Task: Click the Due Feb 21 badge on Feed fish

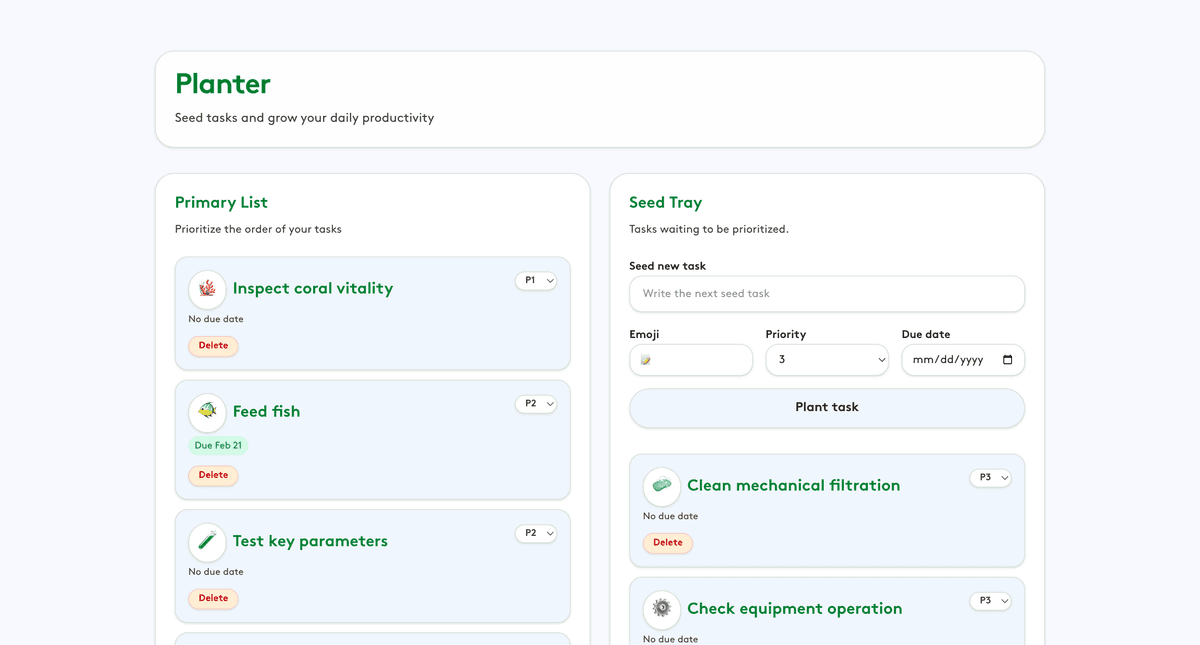Action: (218, 446)
